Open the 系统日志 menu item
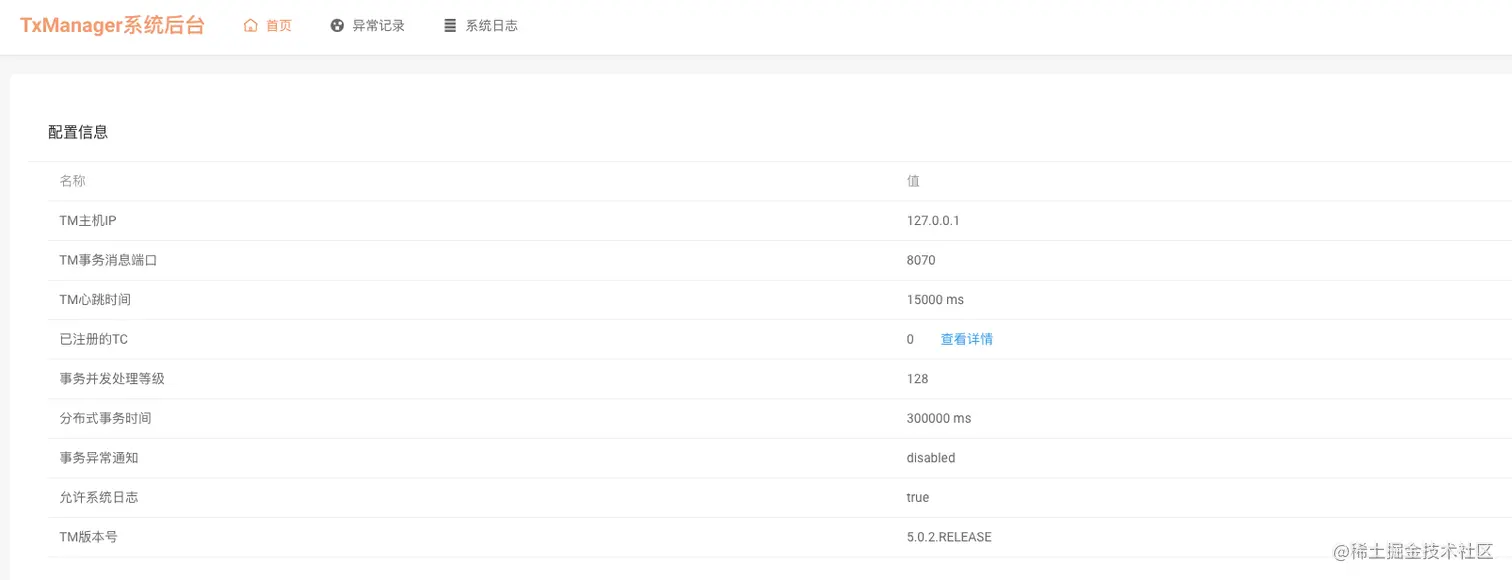The width and height of the screenshot is (1512, 580). [480, 26]
